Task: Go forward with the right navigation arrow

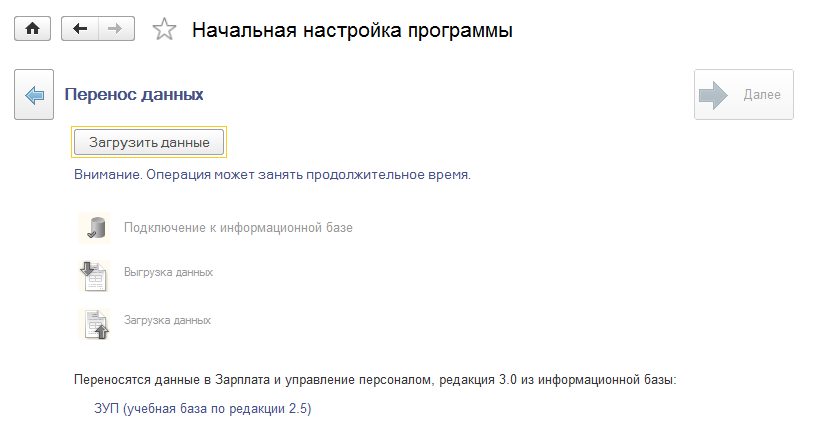Action: 116,29
